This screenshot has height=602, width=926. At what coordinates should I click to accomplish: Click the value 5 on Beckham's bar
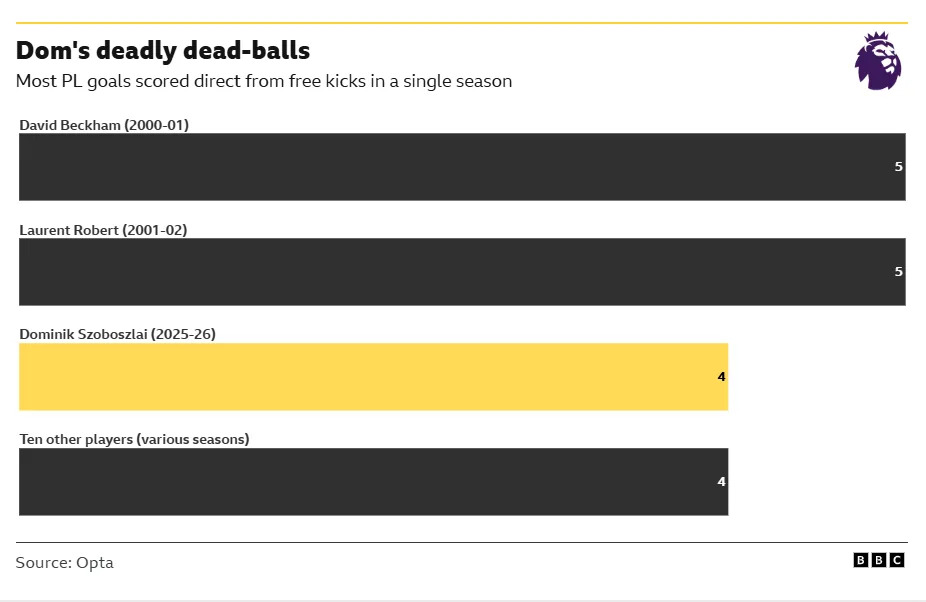[898, 167]
